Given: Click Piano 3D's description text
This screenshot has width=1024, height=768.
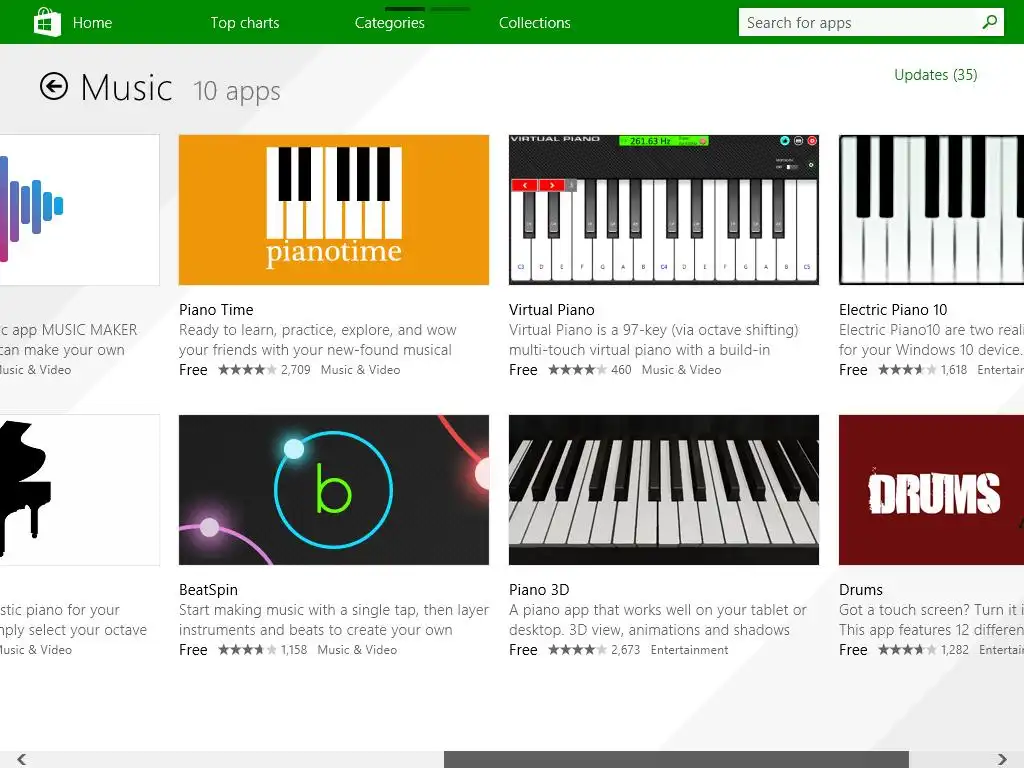Looking at the screenshot, I should pyautogui.click(x=658, y=620).
